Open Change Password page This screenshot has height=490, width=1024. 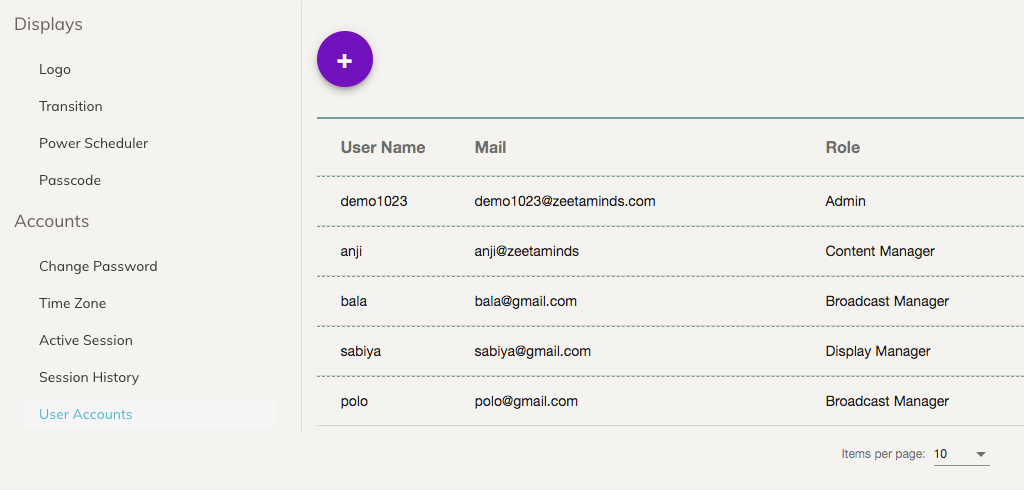click(98, 267)
